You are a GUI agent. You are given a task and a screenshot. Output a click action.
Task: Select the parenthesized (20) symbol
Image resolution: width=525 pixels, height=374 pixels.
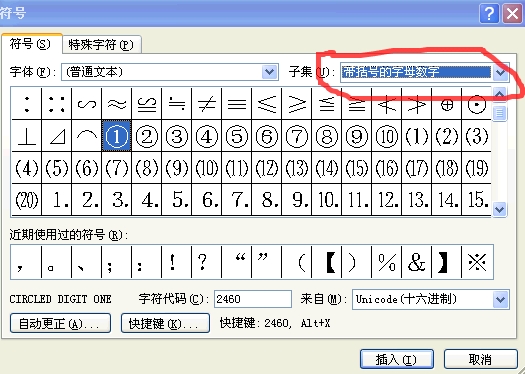26,200
